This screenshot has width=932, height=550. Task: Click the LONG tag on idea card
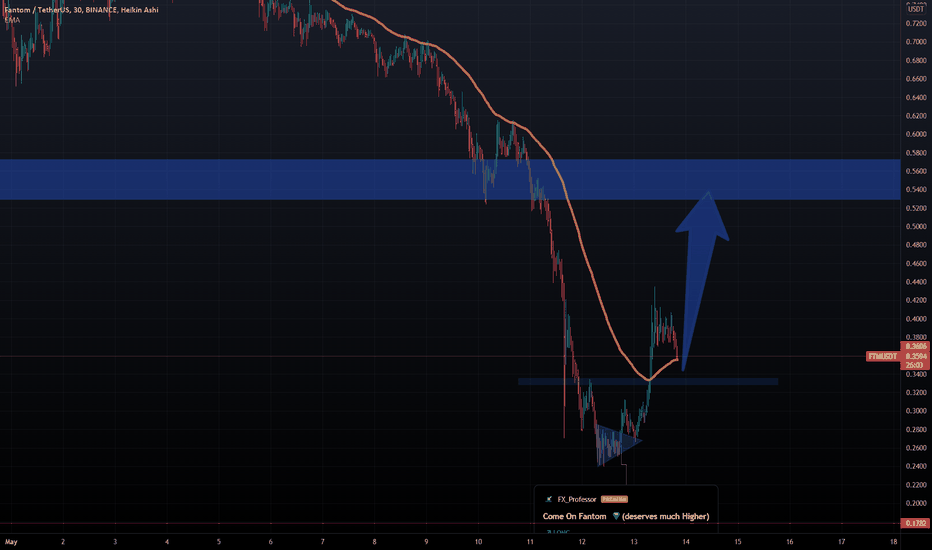coord(558,532)
